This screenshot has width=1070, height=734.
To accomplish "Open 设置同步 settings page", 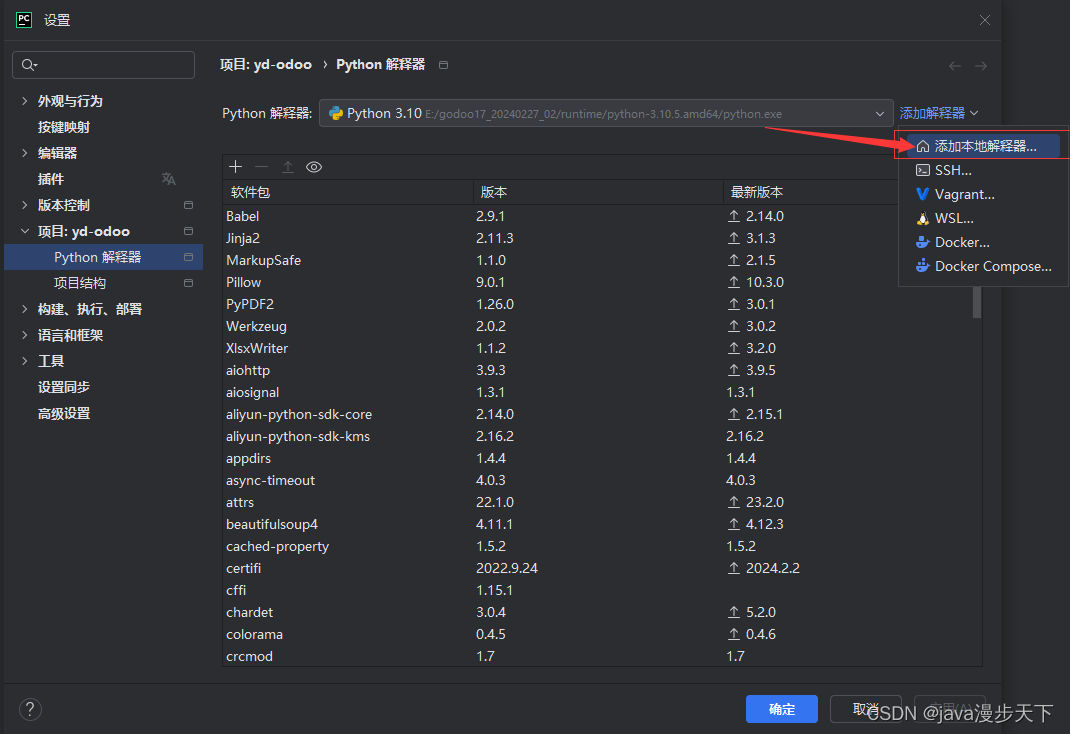I will coord(63,387).
